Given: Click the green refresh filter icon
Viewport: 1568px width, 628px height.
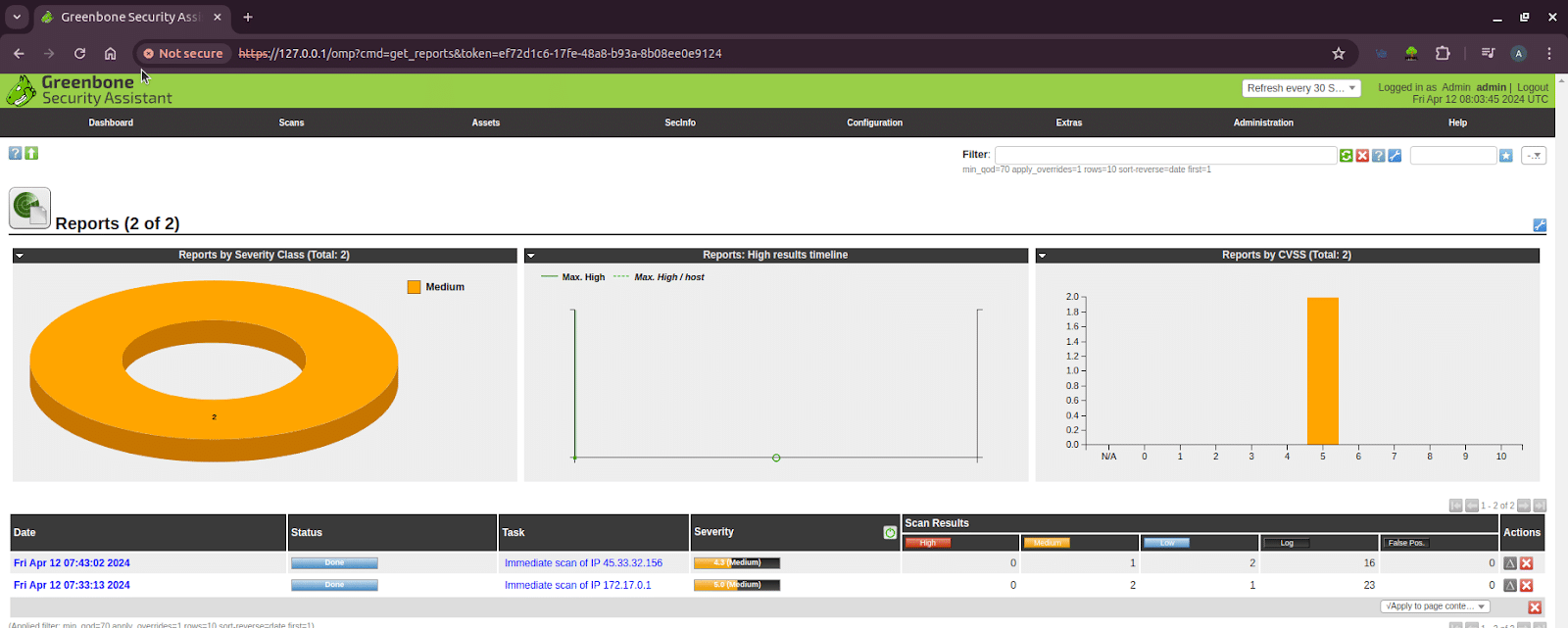Looking at the screenshot, I should (1346, 156).
